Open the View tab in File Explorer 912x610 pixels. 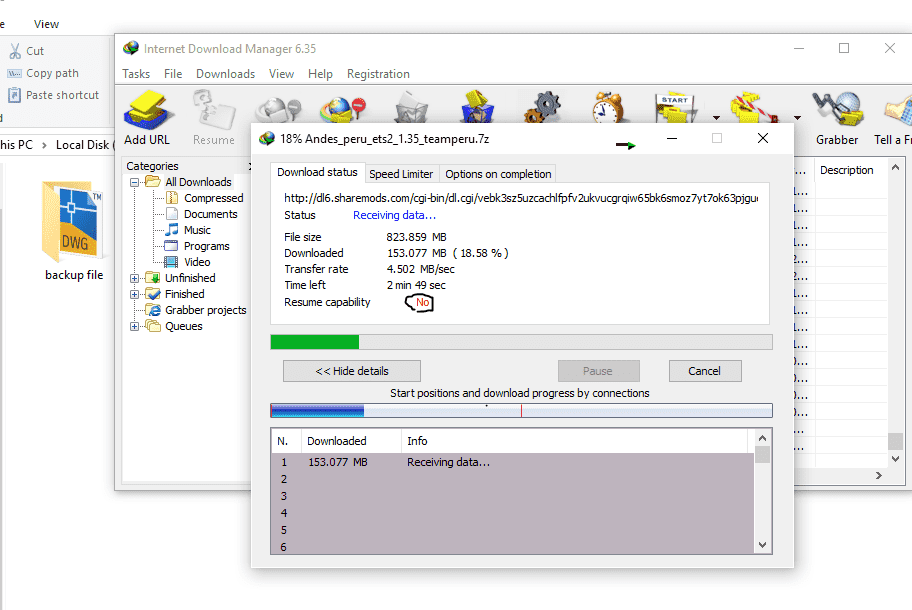(x=46, y=24)
